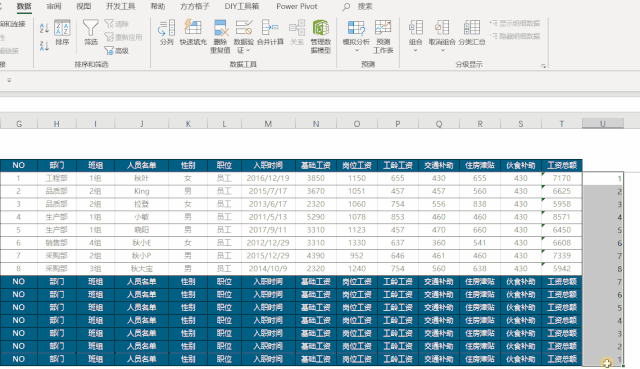The width and height of the screenshot is (640, 369).
Task: Open the 分级显示 dialog launcher
Action: pyautogui.click(x=544, y=66)
